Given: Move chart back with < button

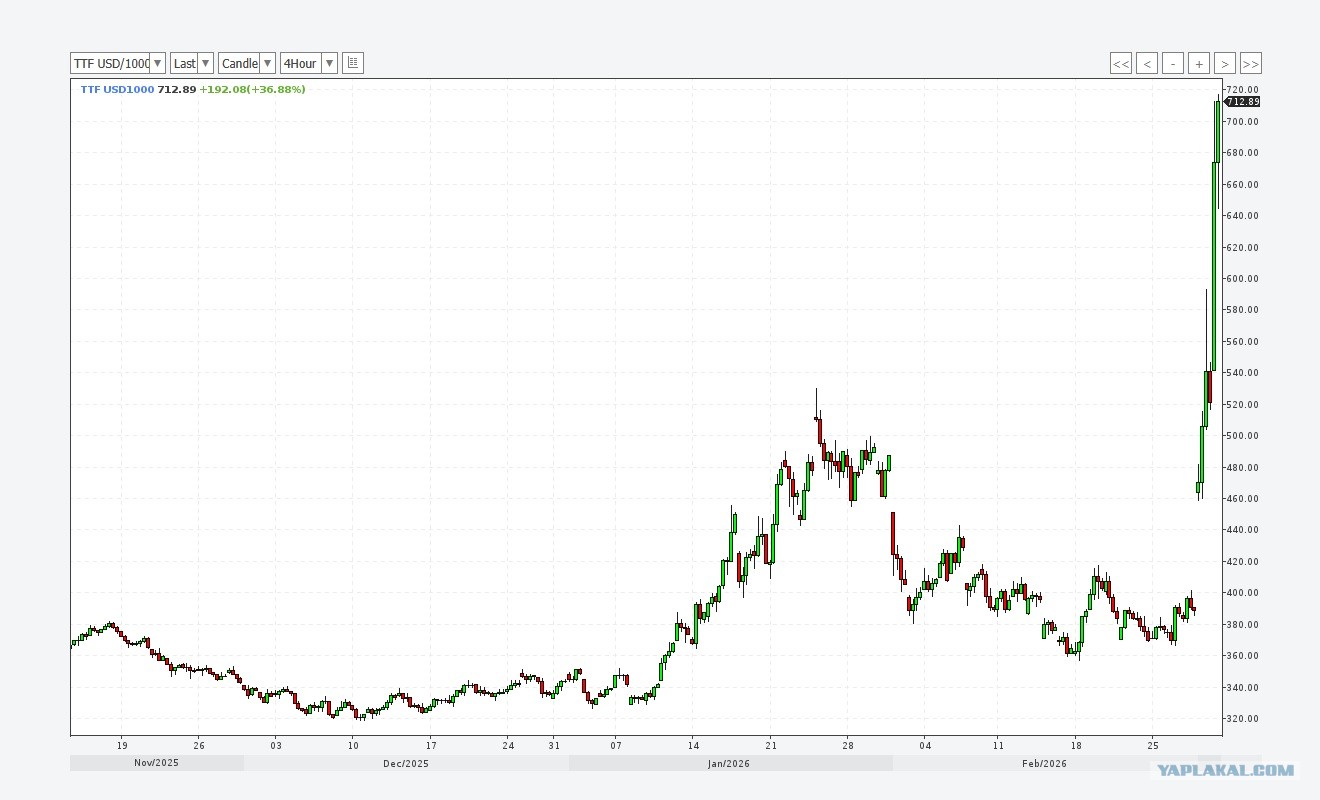Looking at the screenshot, I should click(1147, 64).
